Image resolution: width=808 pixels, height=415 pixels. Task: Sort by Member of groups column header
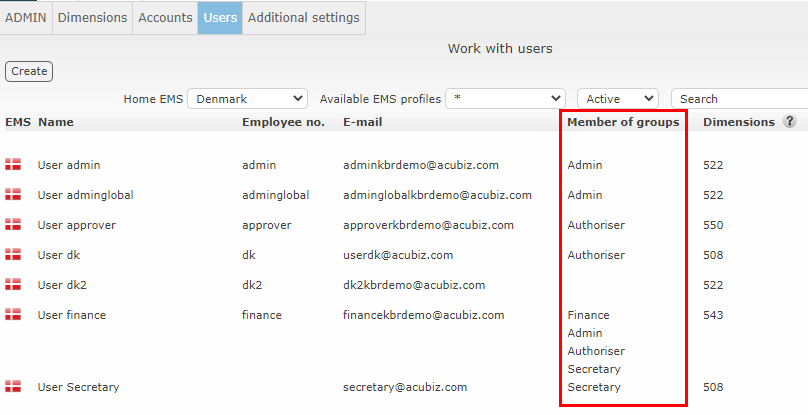click(623, 122)
